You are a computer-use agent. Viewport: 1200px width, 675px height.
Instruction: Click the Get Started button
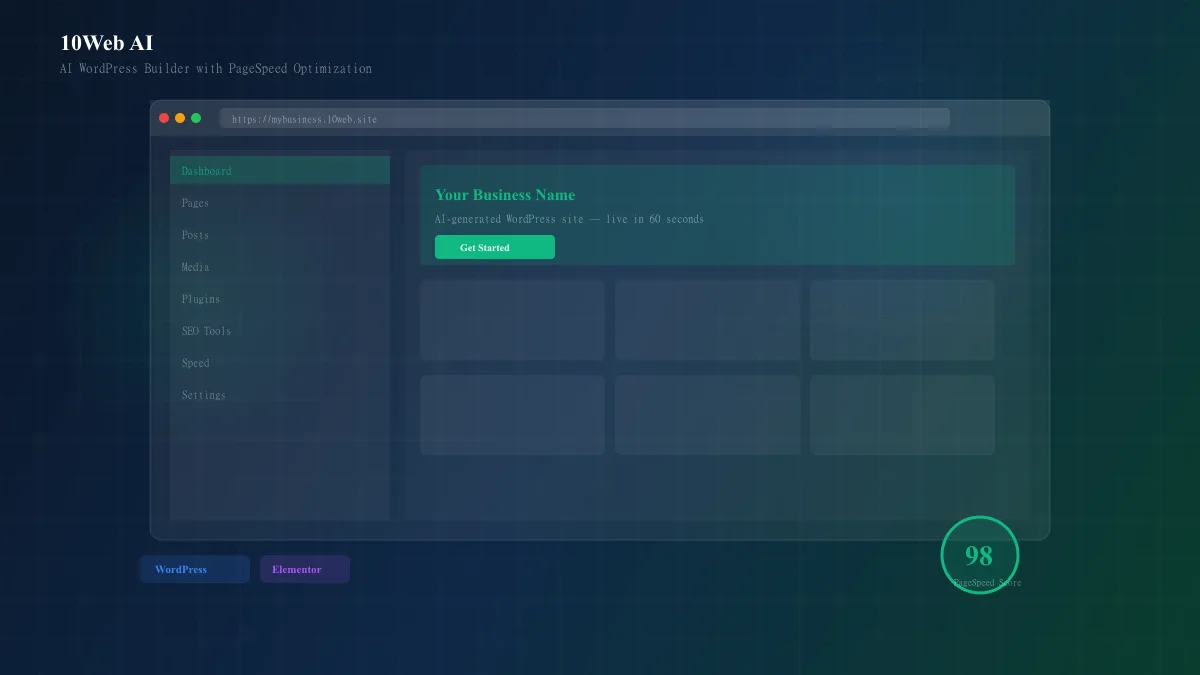(494, 247)
